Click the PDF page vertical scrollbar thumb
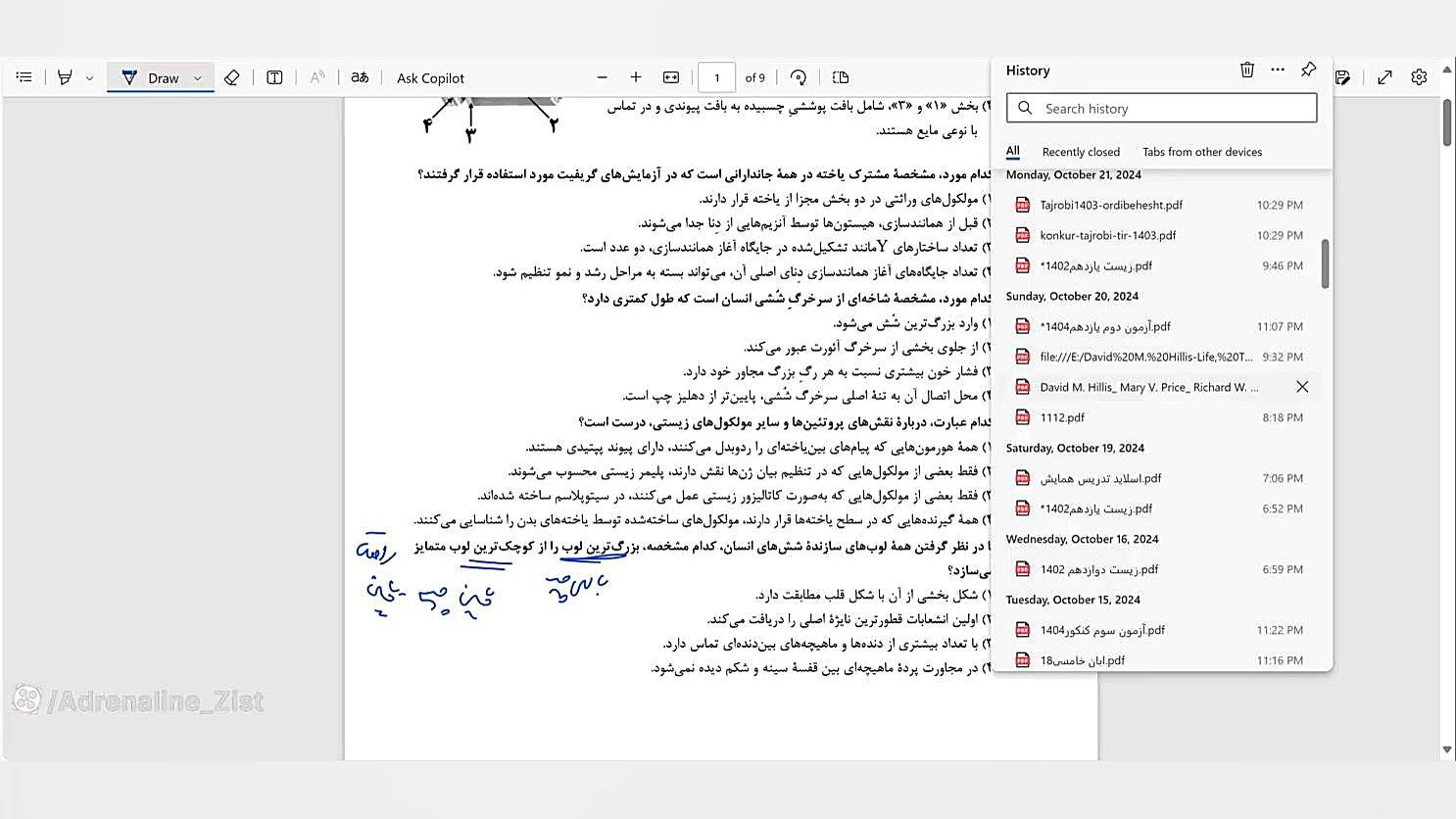The height and width of the screenshot is (819, 1456). [1447, 122]
